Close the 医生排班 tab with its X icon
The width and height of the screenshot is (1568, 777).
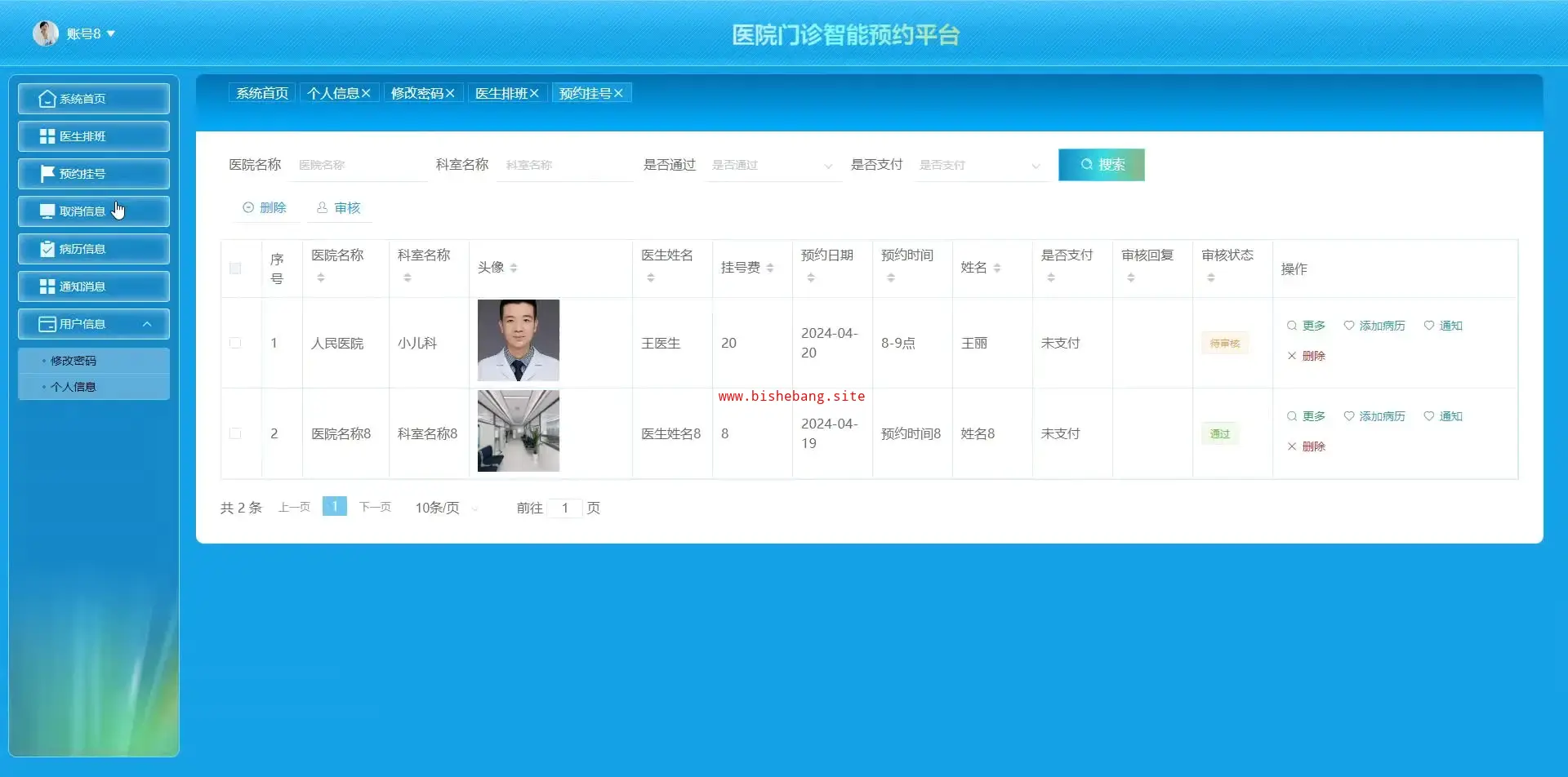tap(534, 94)
